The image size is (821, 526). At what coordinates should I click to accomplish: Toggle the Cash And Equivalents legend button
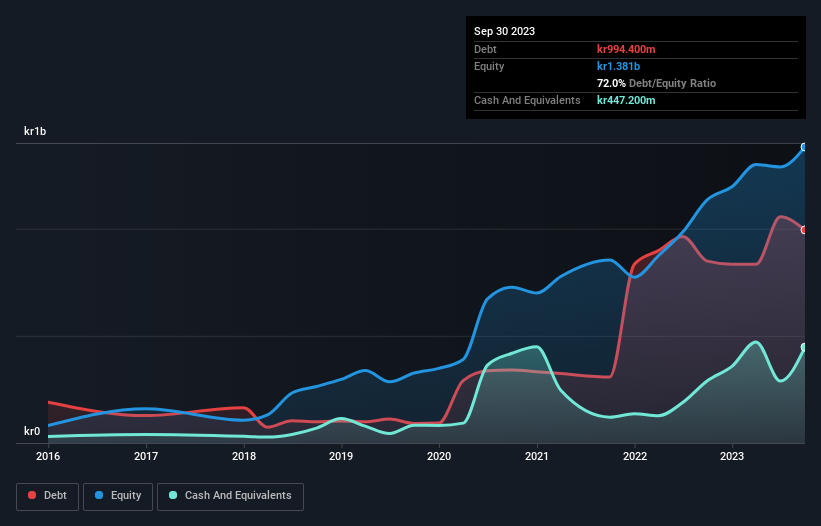[x=230, y=496]
